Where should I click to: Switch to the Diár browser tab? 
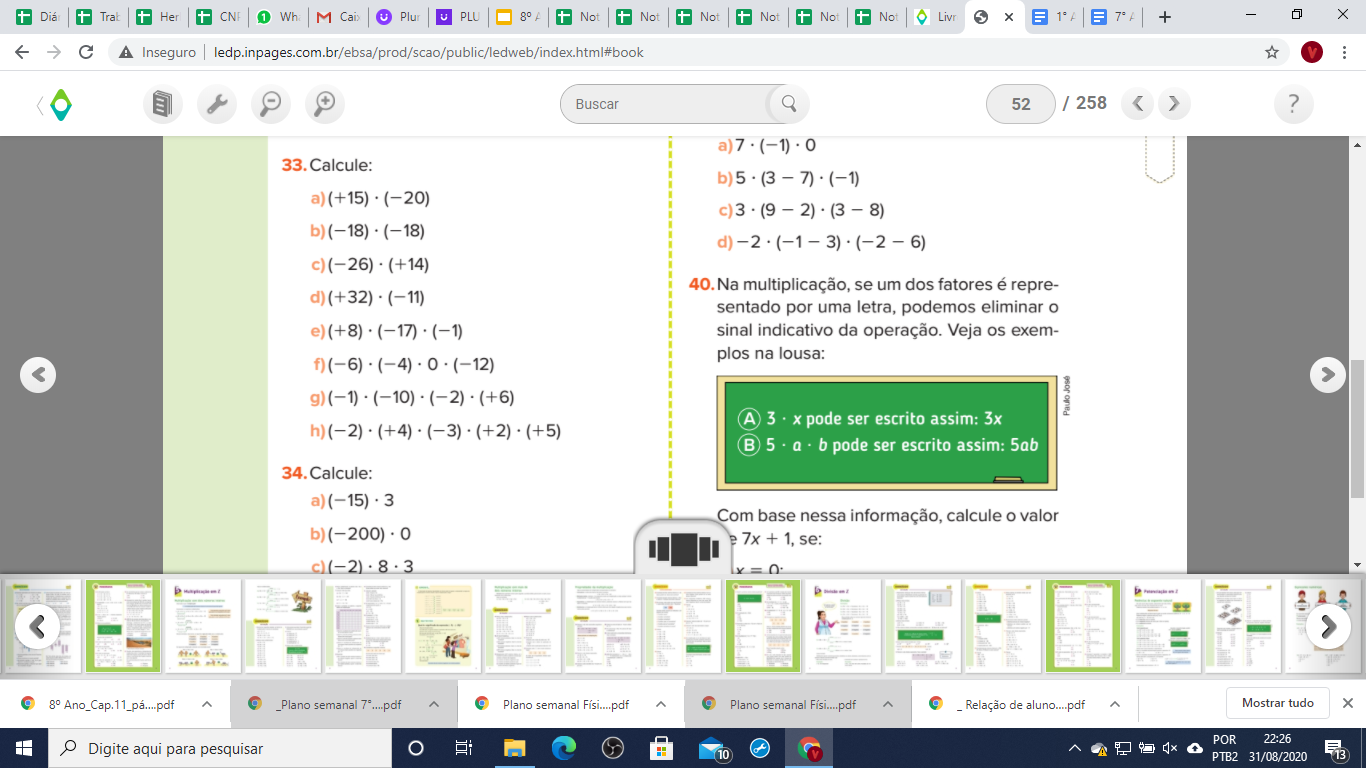point(40,17)
